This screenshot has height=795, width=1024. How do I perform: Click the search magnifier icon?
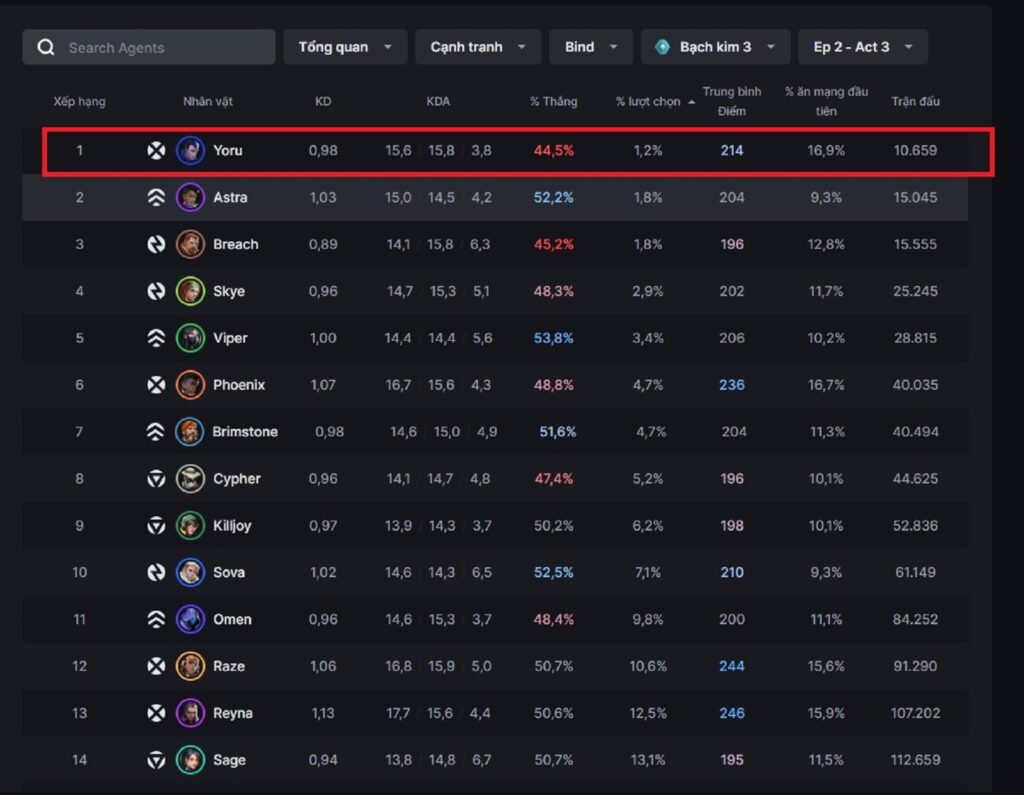(46, 47)
